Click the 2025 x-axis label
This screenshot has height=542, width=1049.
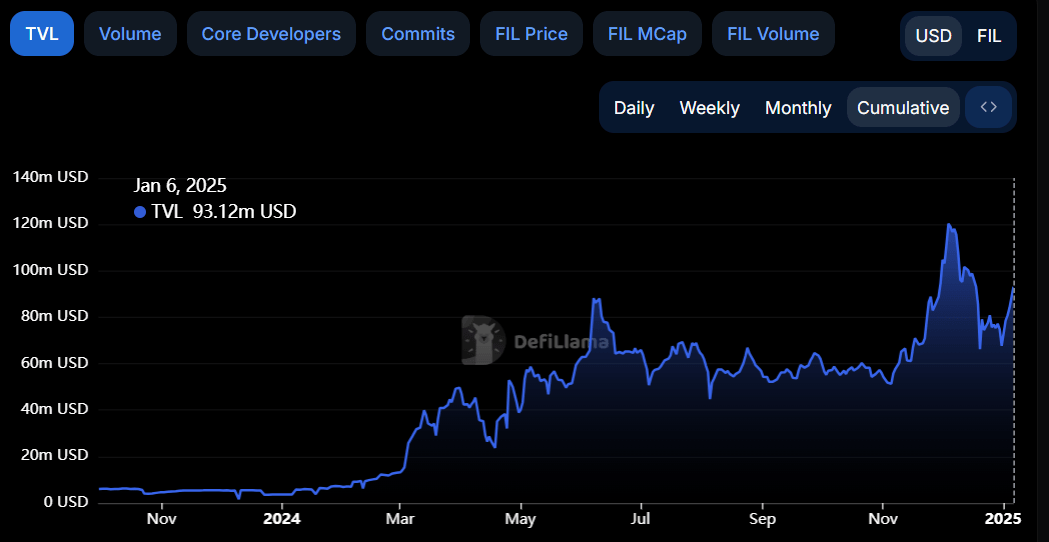click(x=1003, y=519)
